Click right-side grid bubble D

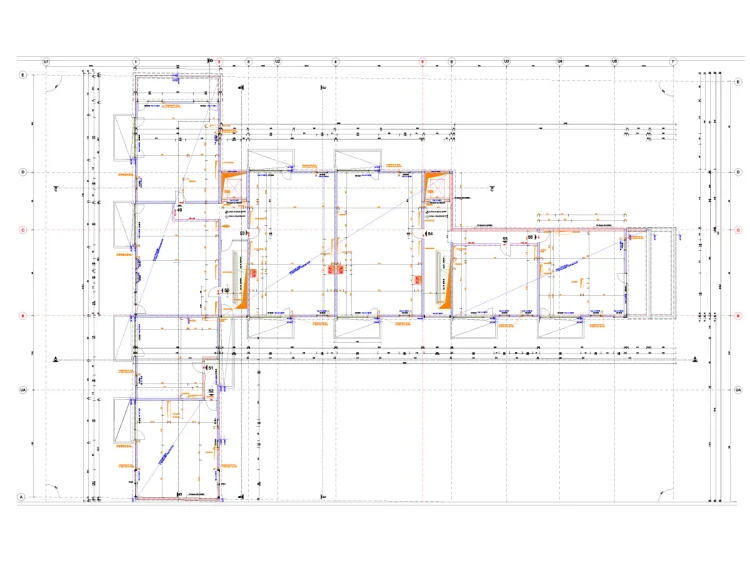[x=738, y=172]
